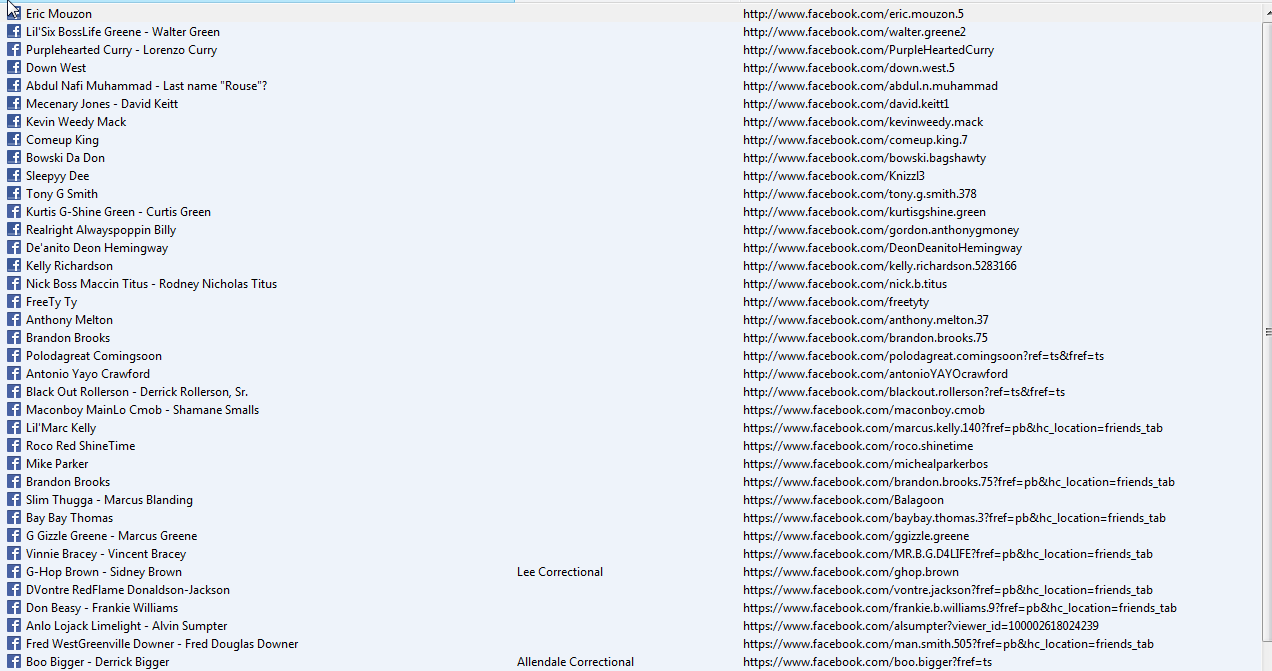Click the Facebook icon for Bowski Da Don
Image resolution: width=1272 pixels, height=671 pixels.
pyautogui.click(x=14, y=158)
